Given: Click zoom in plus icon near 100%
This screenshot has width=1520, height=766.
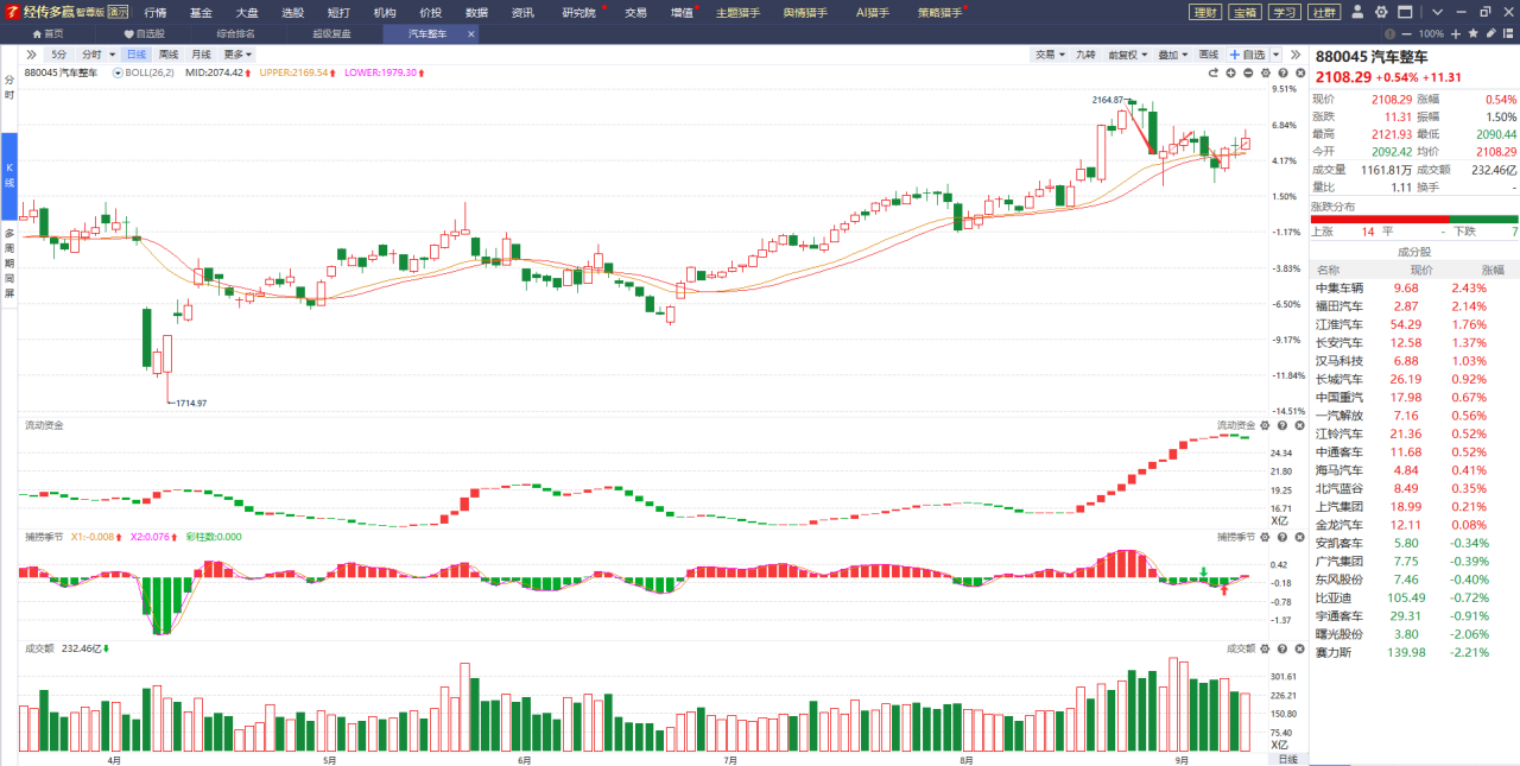Looking at the screenshot, I should tap(1456, 33).
